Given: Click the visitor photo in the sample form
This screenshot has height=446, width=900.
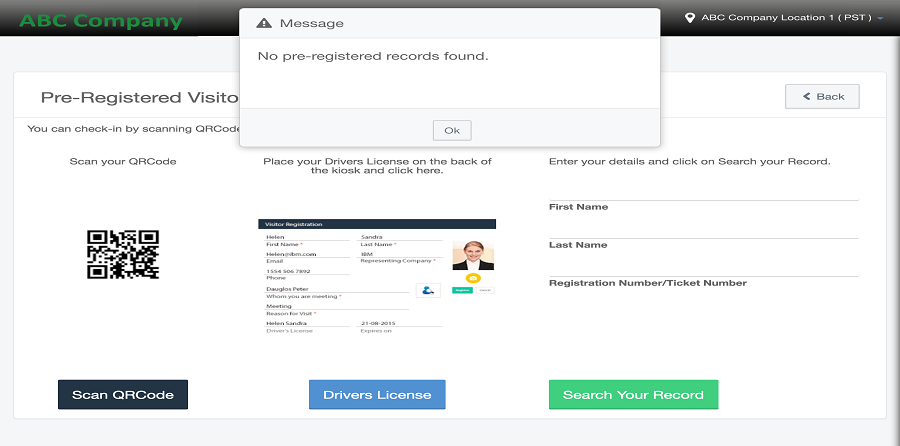Looking at the screenshot, I should point(473,255).
